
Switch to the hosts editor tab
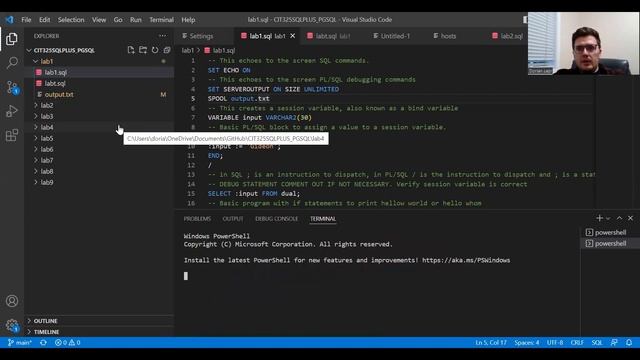[x=444, y=36]
